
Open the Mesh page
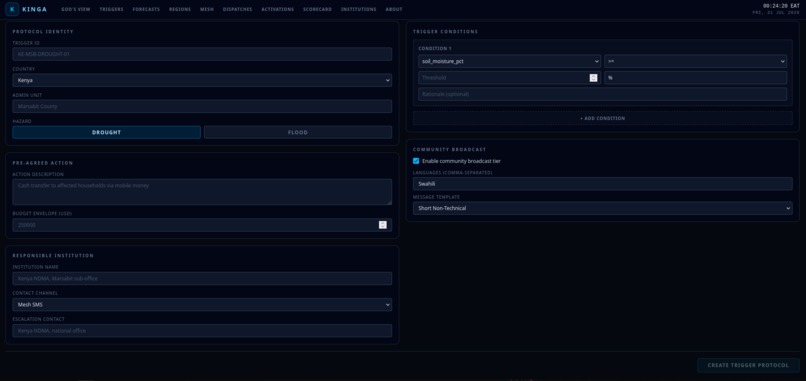pos(207,9)
